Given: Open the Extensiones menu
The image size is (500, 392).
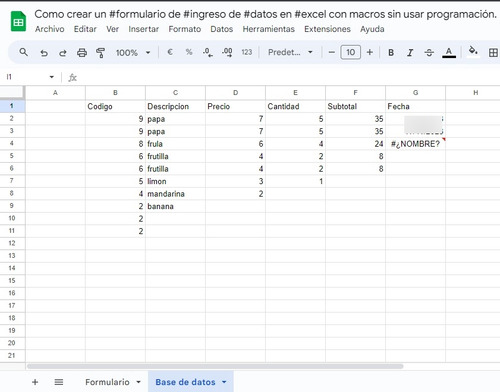Looking at the screenshot, I should 327,29.
